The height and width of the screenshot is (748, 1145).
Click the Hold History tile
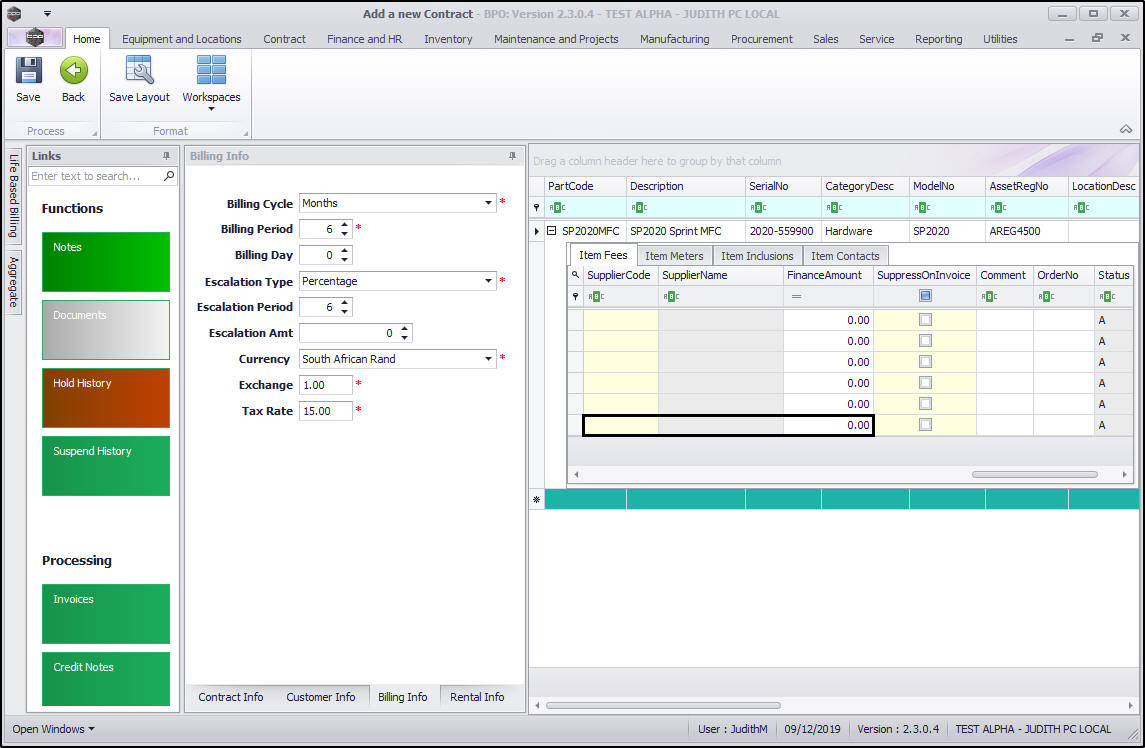pyautogui.click(x=105, y=397)
